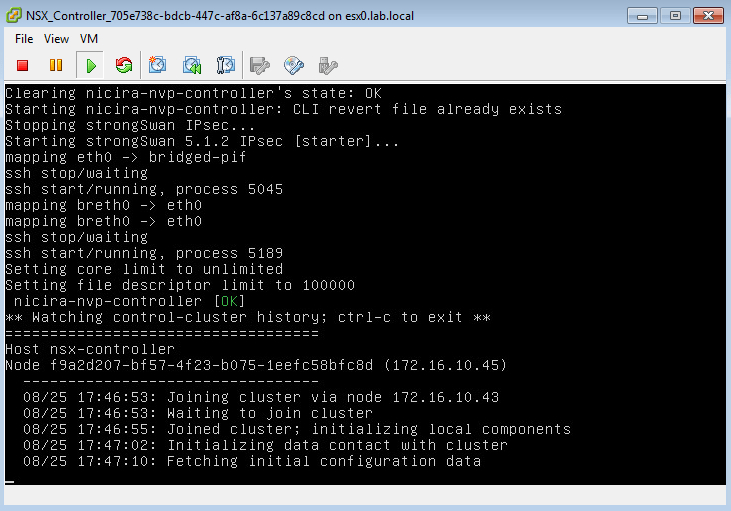This screenshot has height=511, width=731.
Task: Open the File menu
Action: [x=24, y=39]
